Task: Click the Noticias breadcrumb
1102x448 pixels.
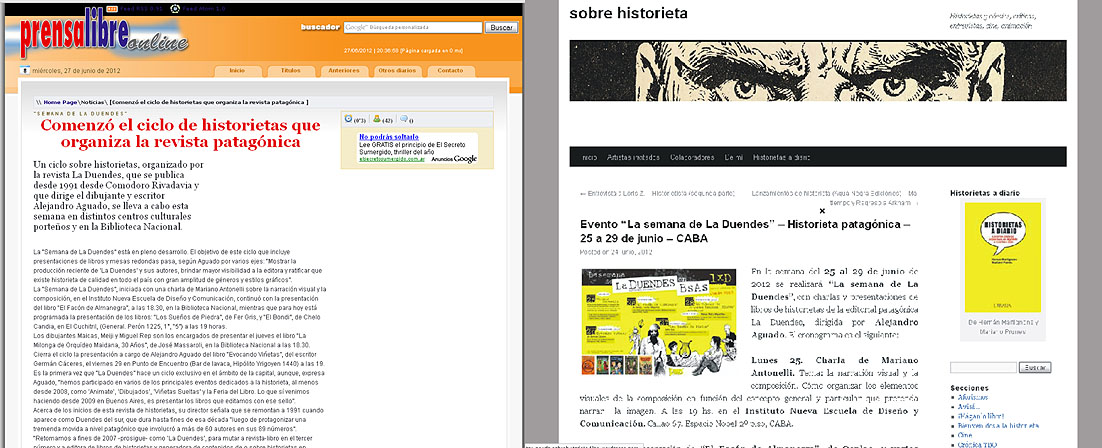Action: (93, 103)
